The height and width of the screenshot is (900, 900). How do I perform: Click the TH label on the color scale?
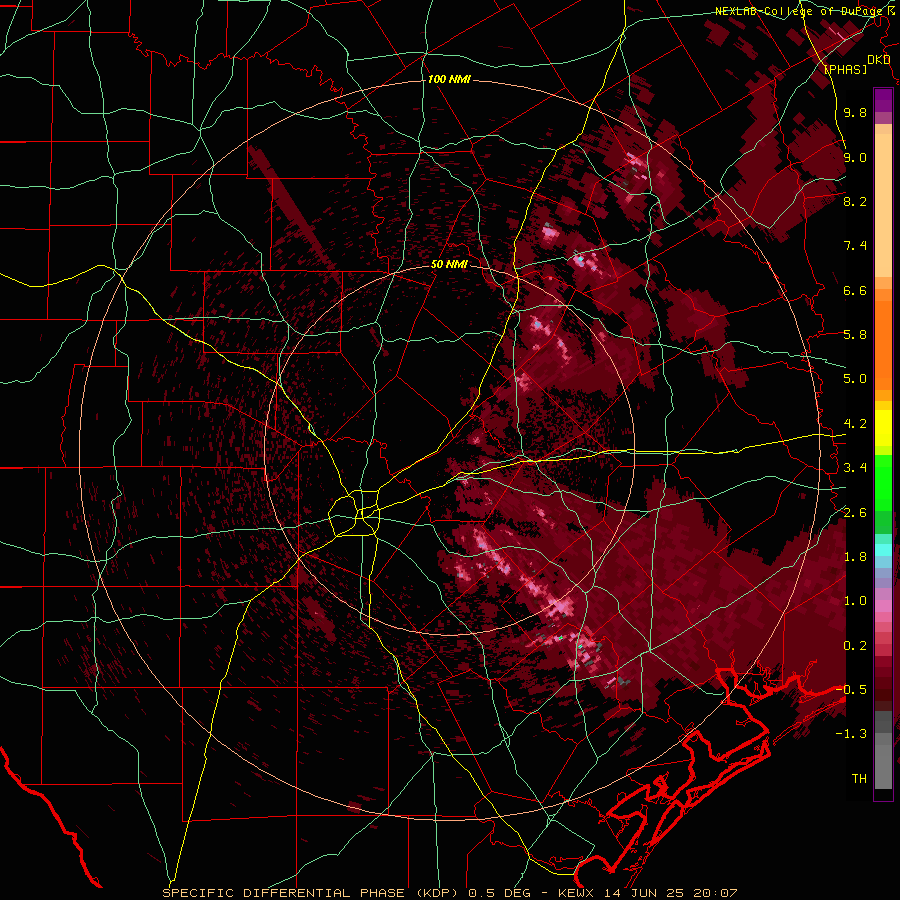[859, 779]
